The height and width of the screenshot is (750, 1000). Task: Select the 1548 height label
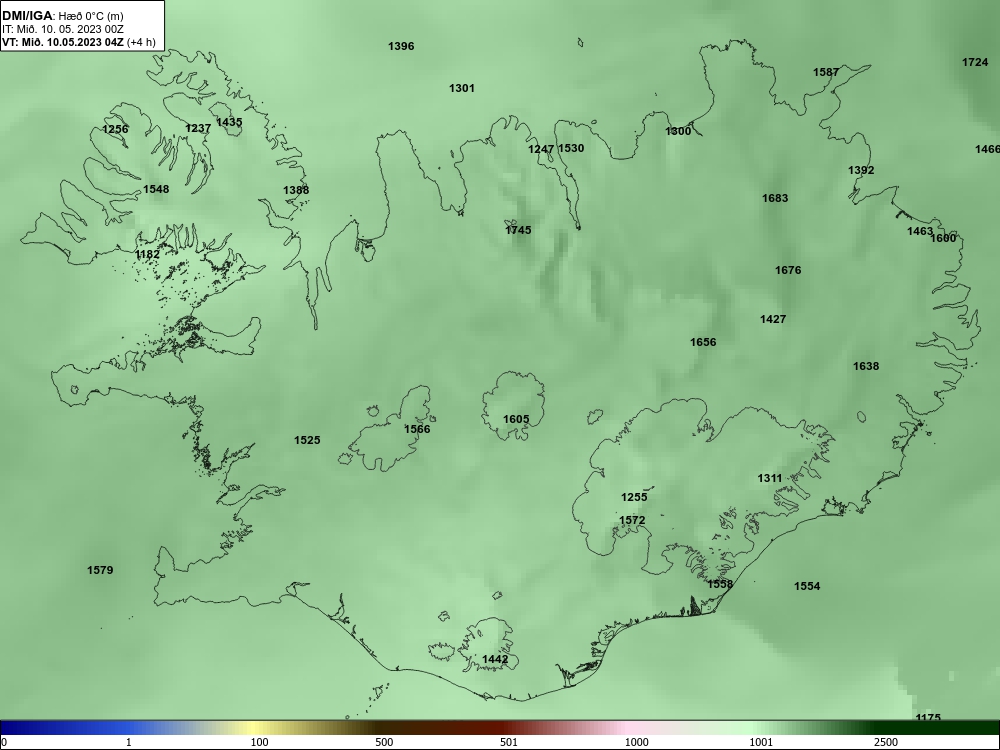[156, 189]
